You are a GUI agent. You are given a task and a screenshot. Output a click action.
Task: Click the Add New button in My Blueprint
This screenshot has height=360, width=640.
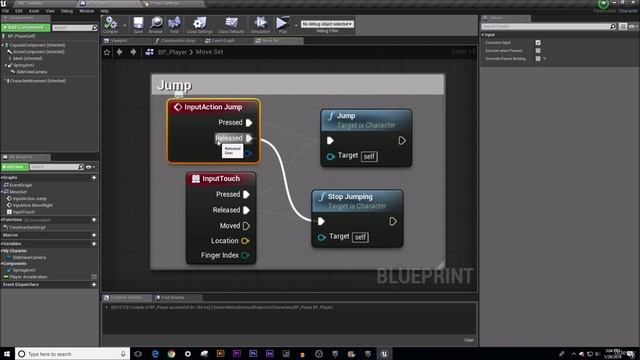coord(15,167)
